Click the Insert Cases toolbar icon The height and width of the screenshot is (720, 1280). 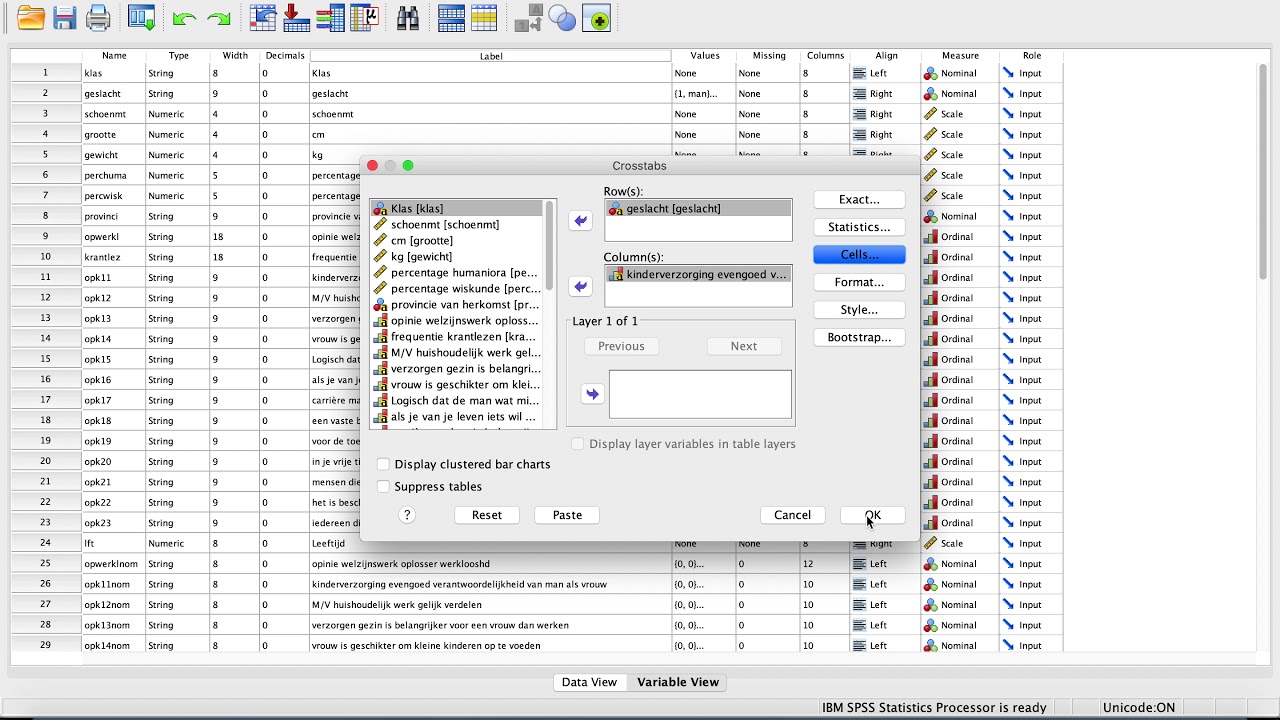coord(451,18)
